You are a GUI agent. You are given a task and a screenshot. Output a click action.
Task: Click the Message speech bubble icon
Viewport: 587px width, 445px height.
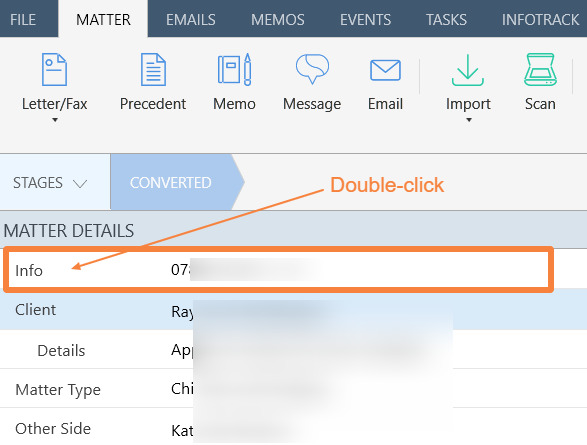click(312, 69)
